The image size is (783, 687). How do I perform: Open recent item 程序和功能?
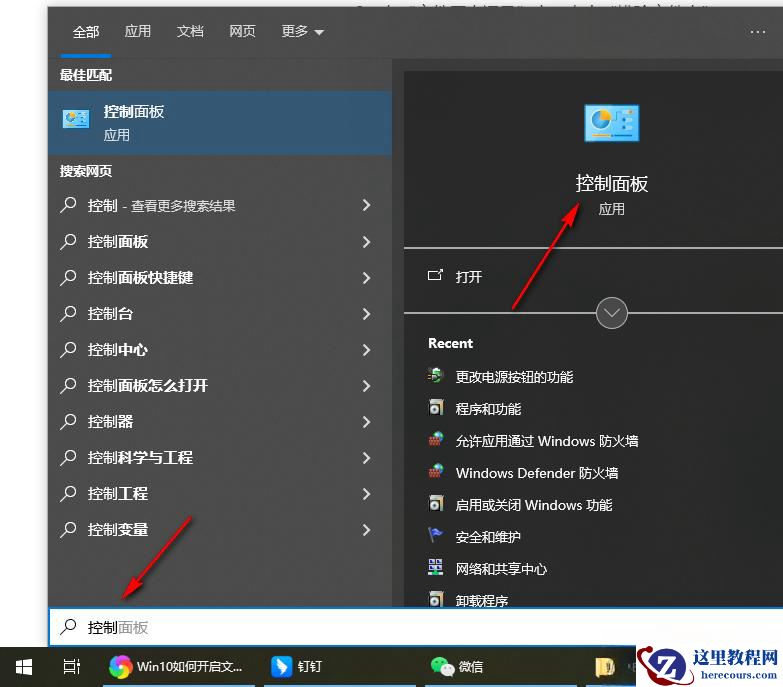pos(488,409)
